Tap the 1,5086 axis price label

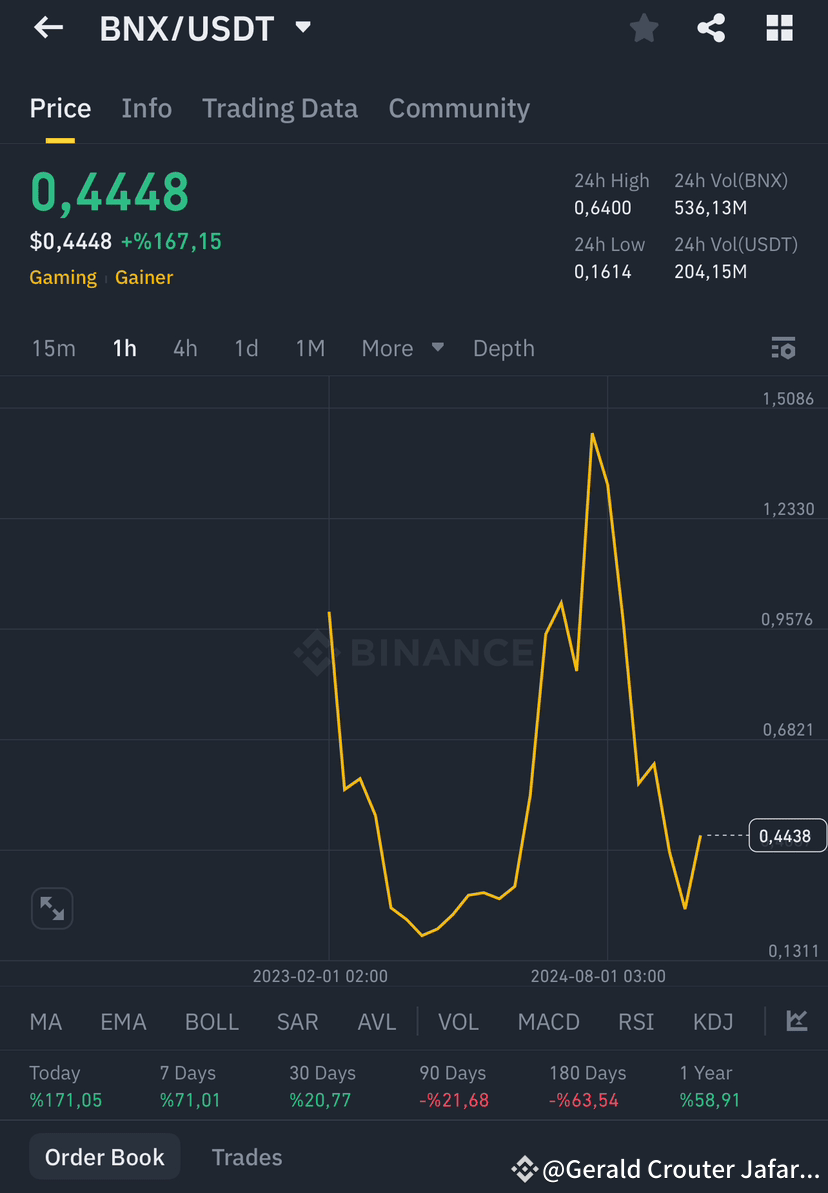coord(788,399)
